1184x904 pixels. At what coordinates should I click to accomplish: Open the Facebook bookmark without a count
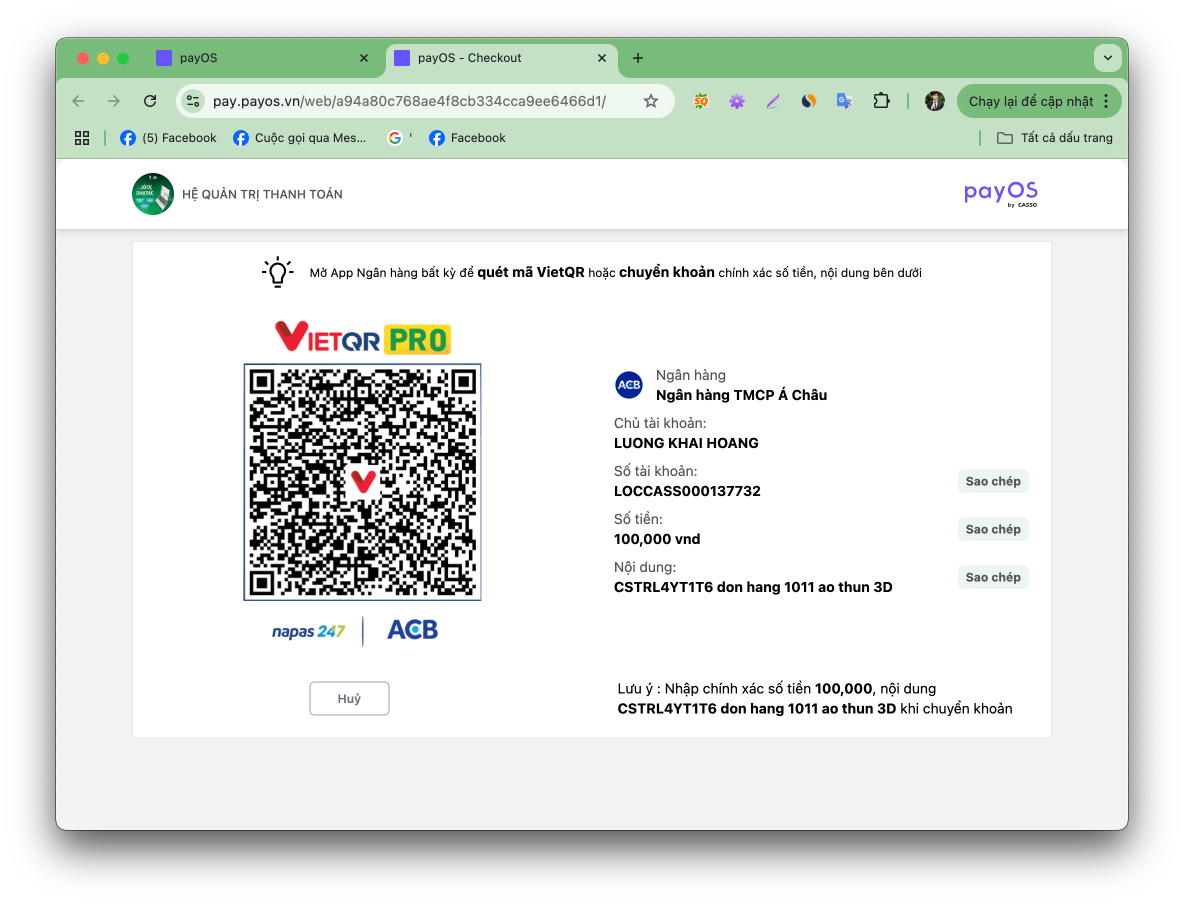[x=467, y=137]
